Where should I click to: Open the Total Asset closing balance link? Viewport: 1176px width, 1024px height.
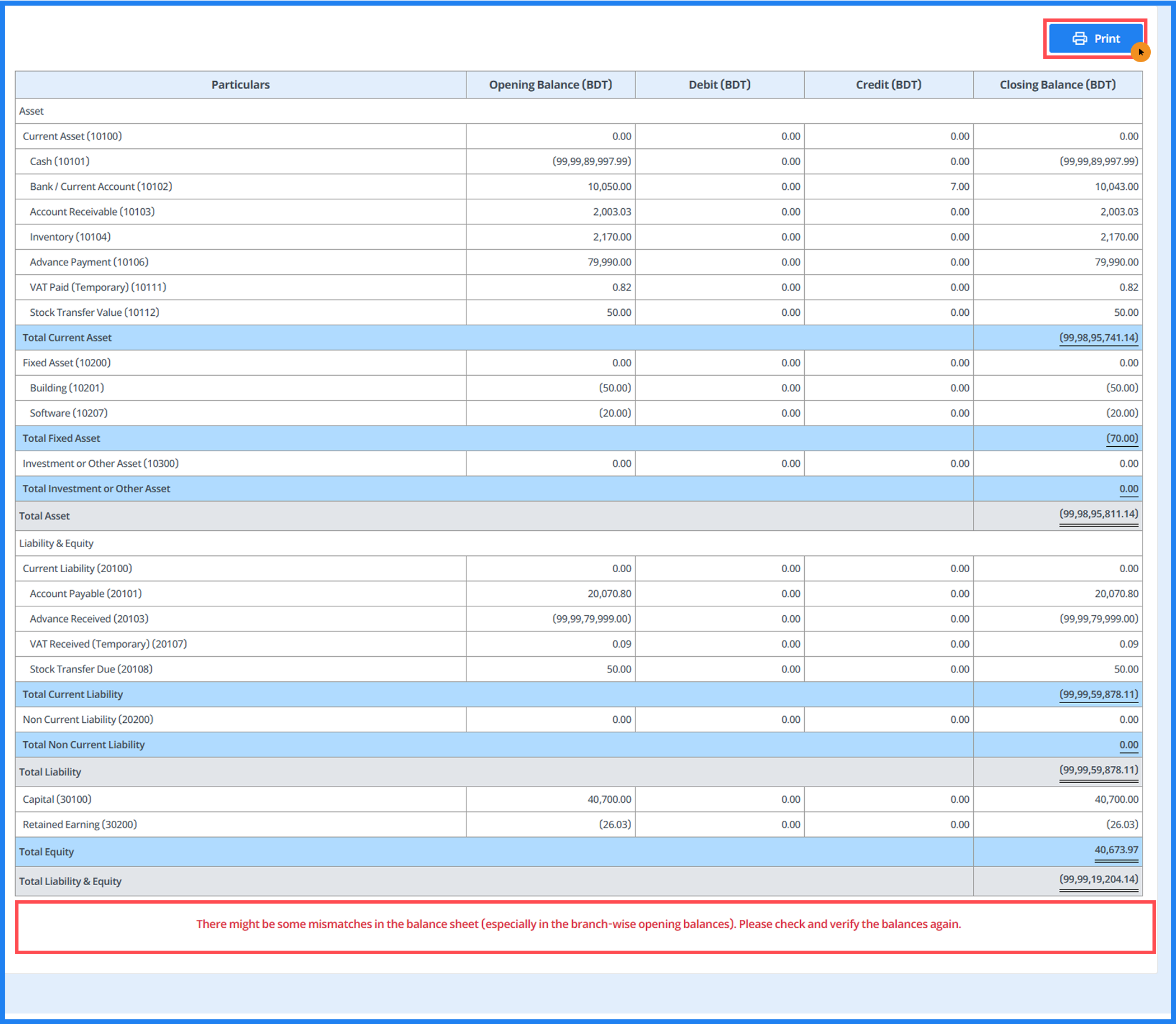[1098, 514]
